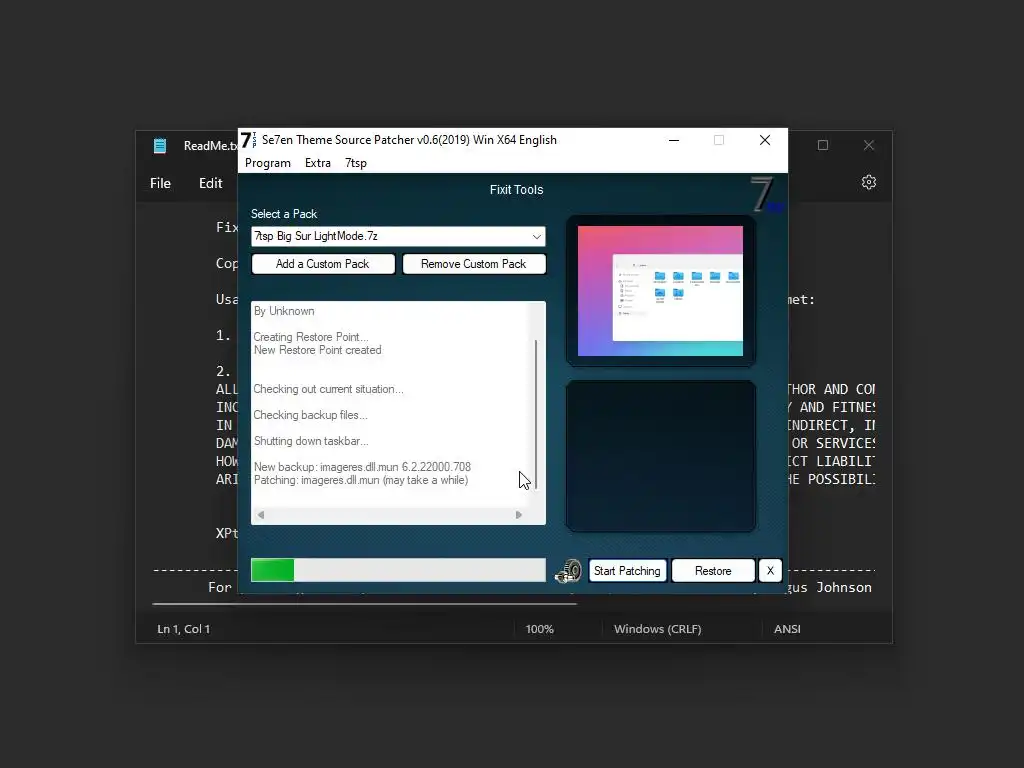Image resolution: width=1024 pixels, height=768 pixels.
Task: Click the X button next to Restore
Action: tap(770, 571)
